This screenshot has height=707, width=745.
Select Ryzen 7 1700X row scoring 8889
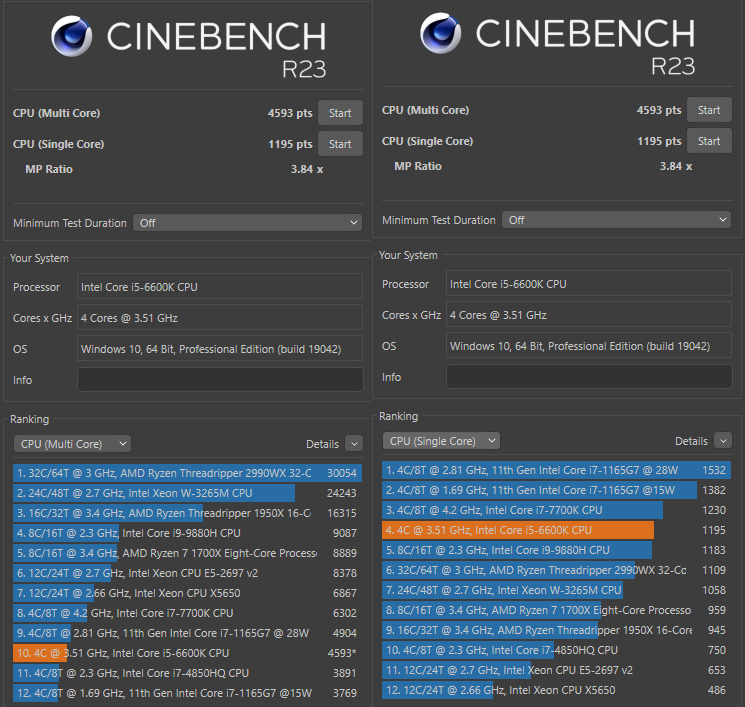click(187, 553)
